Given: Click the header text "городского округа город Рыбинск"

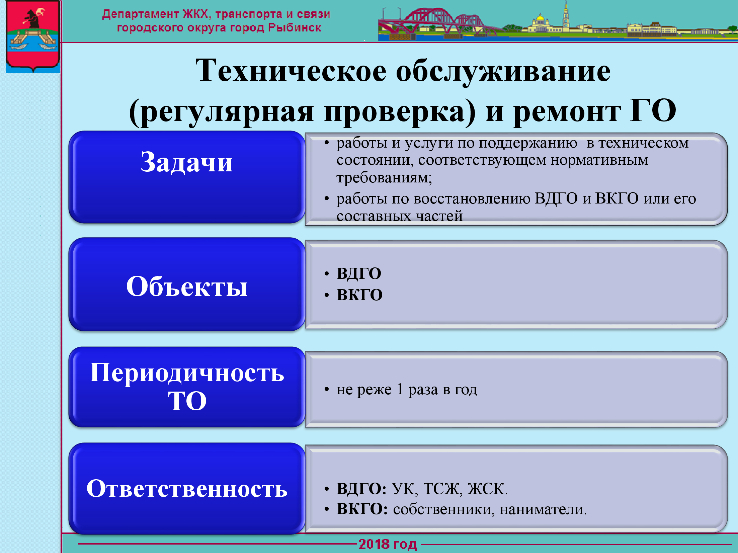Looking at the screenshot, I should click(x=219, y=27).
